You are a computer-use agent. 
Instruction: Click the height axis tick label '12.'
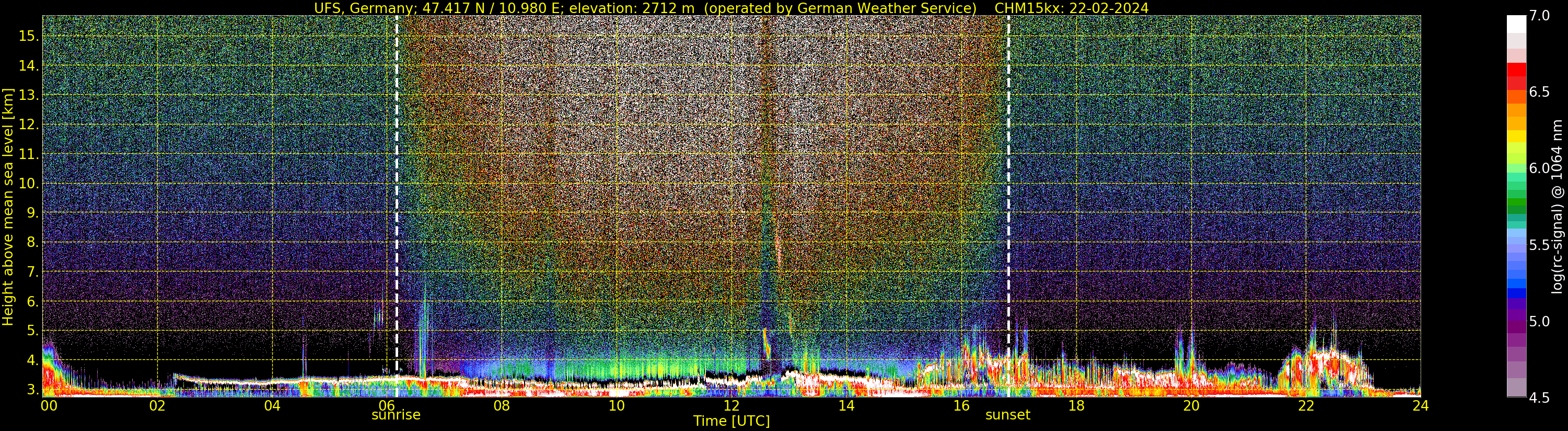pyautogui.click(x=29, y=124)
